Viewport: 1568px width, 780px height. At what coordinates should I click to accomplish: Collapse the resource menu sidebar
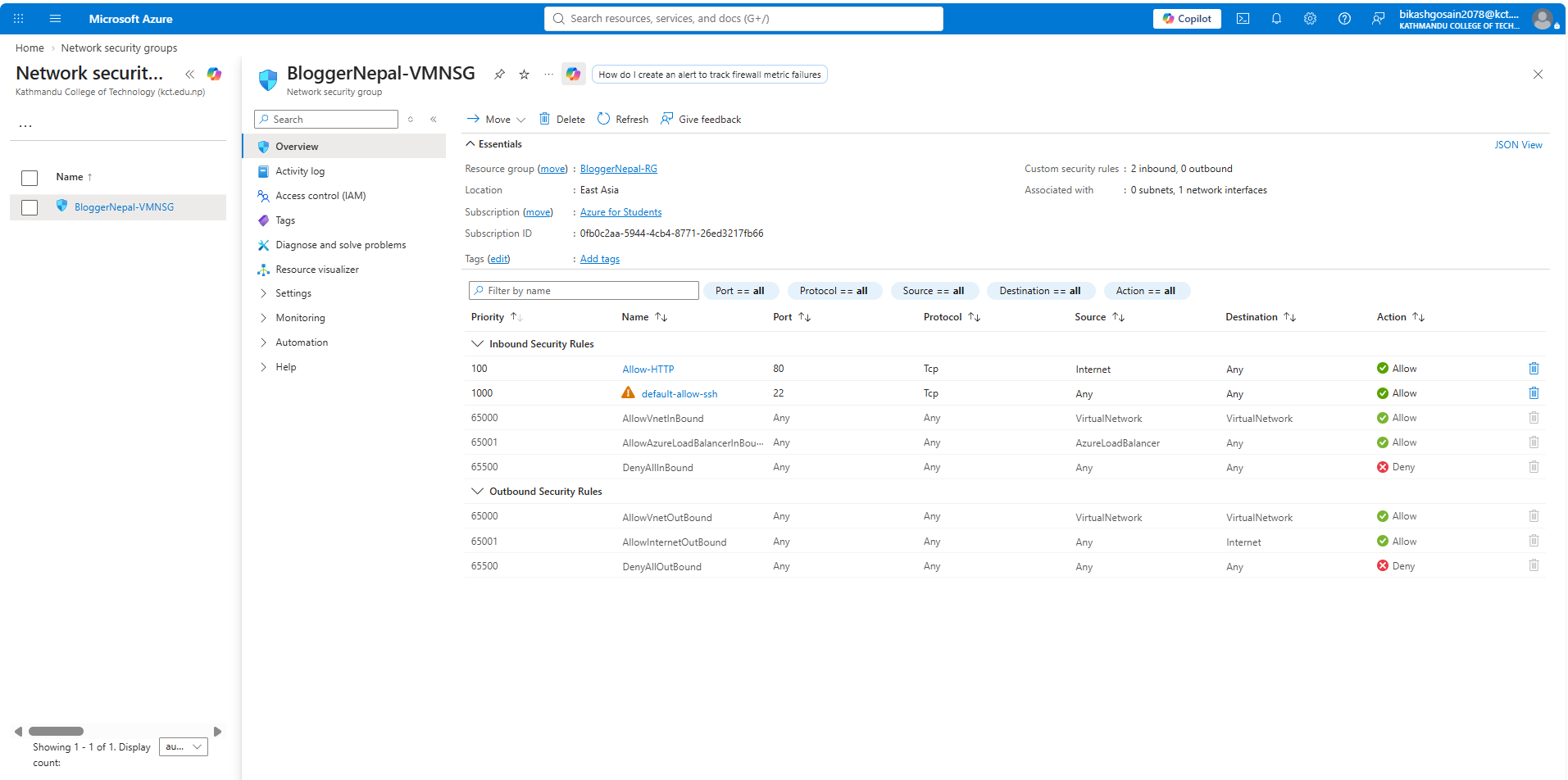pos(434,120)
